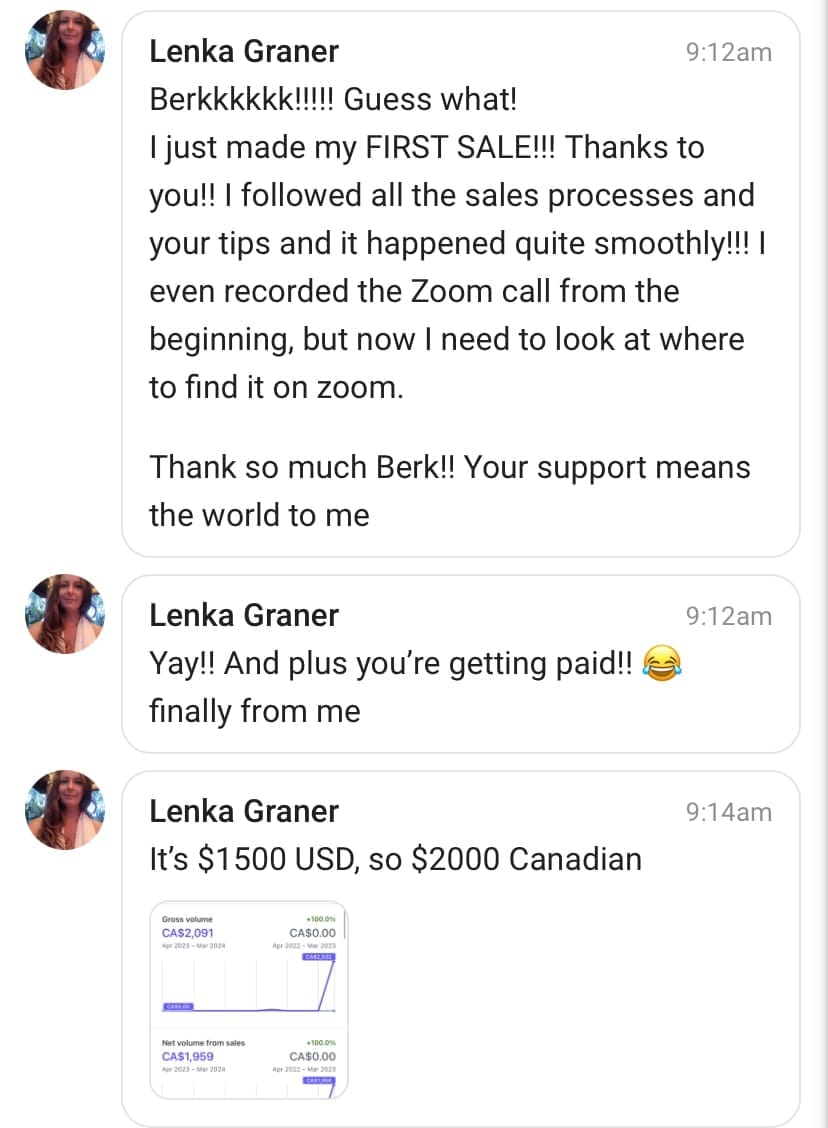
Task: Click avatar next to the $1500 USD message
Action: click(x=65, y=810)
